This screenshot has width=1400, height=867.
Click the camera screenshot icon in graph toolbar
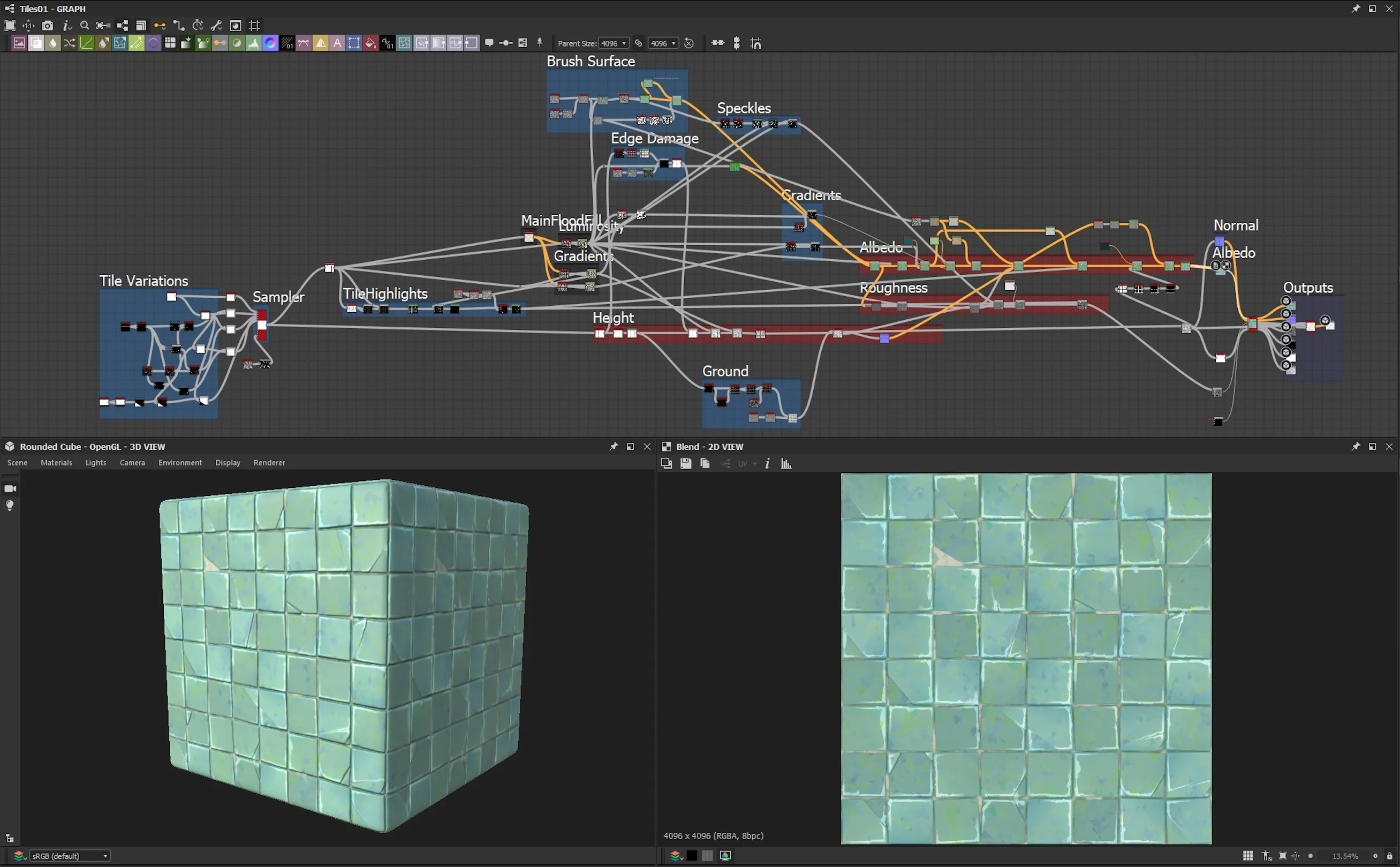48,25
